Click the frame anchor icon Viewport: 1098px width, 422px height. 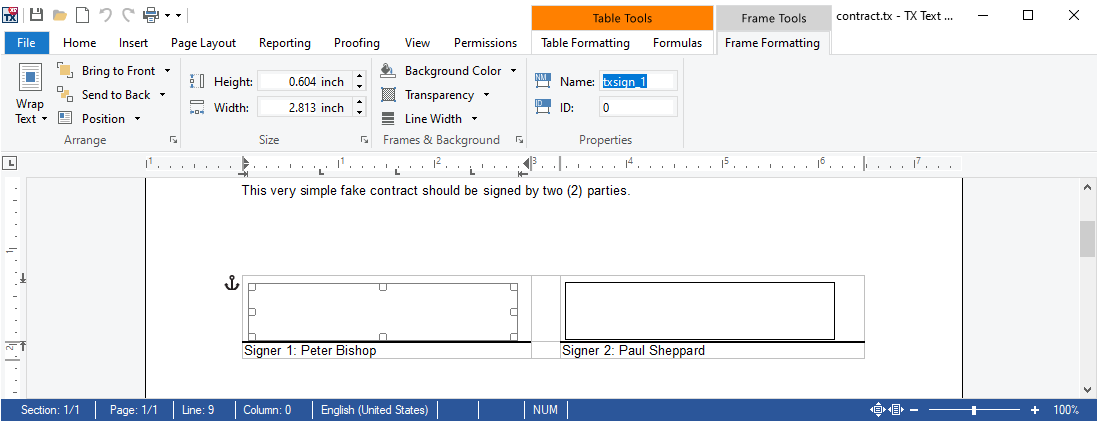click(232, 283)
